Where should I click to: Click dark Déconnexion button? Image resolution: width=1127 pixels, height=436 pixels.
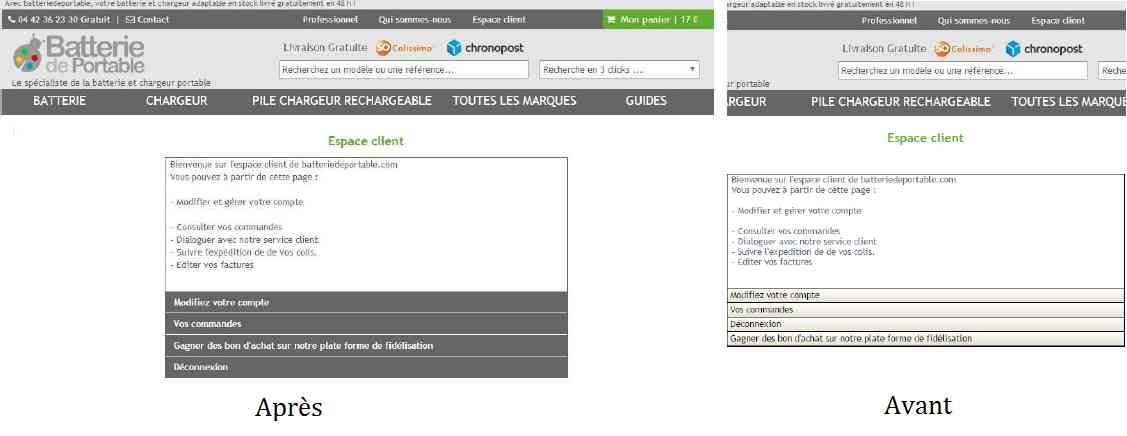(x=367, y=367)
